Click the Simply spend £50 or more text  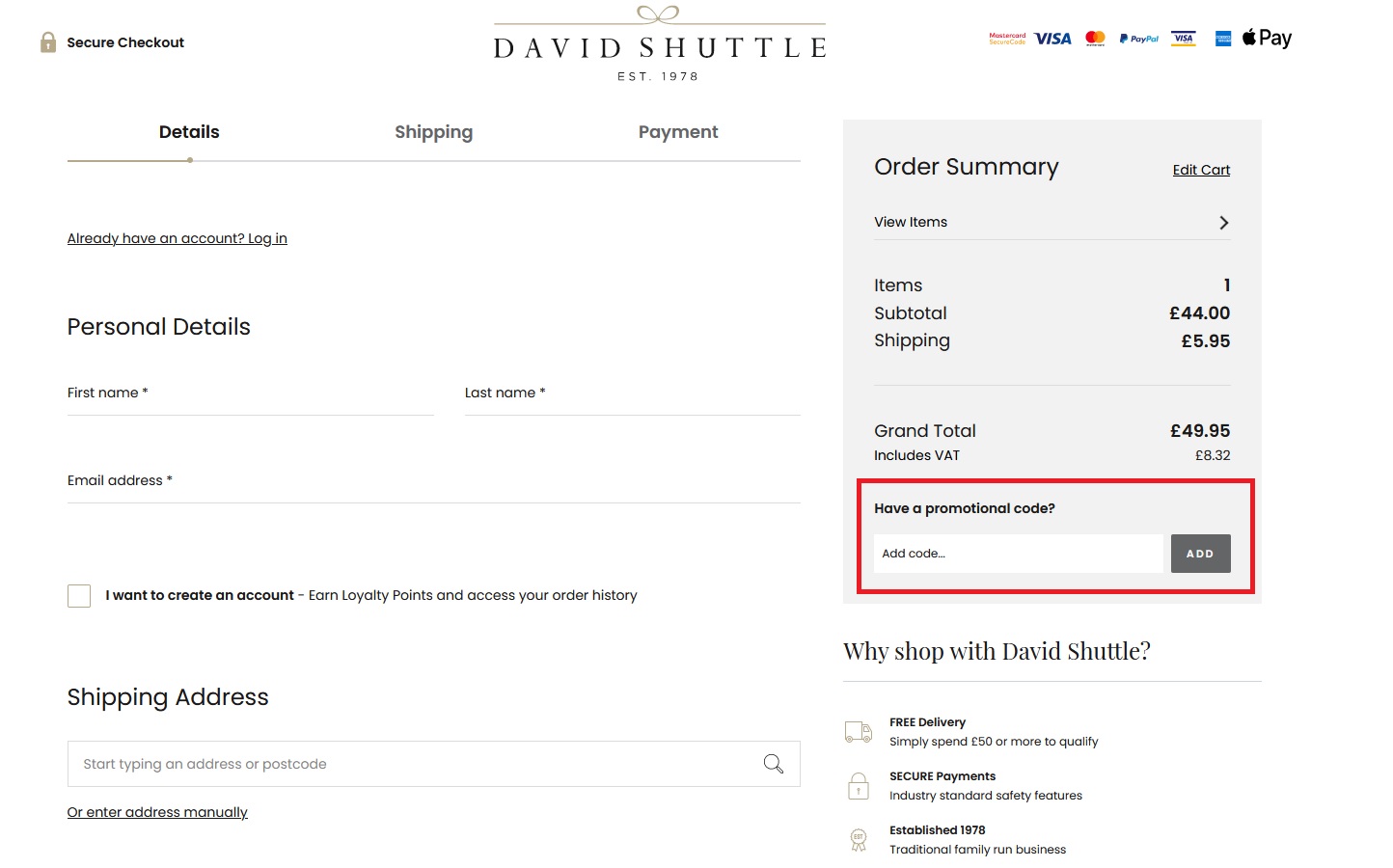pos(994,742)
